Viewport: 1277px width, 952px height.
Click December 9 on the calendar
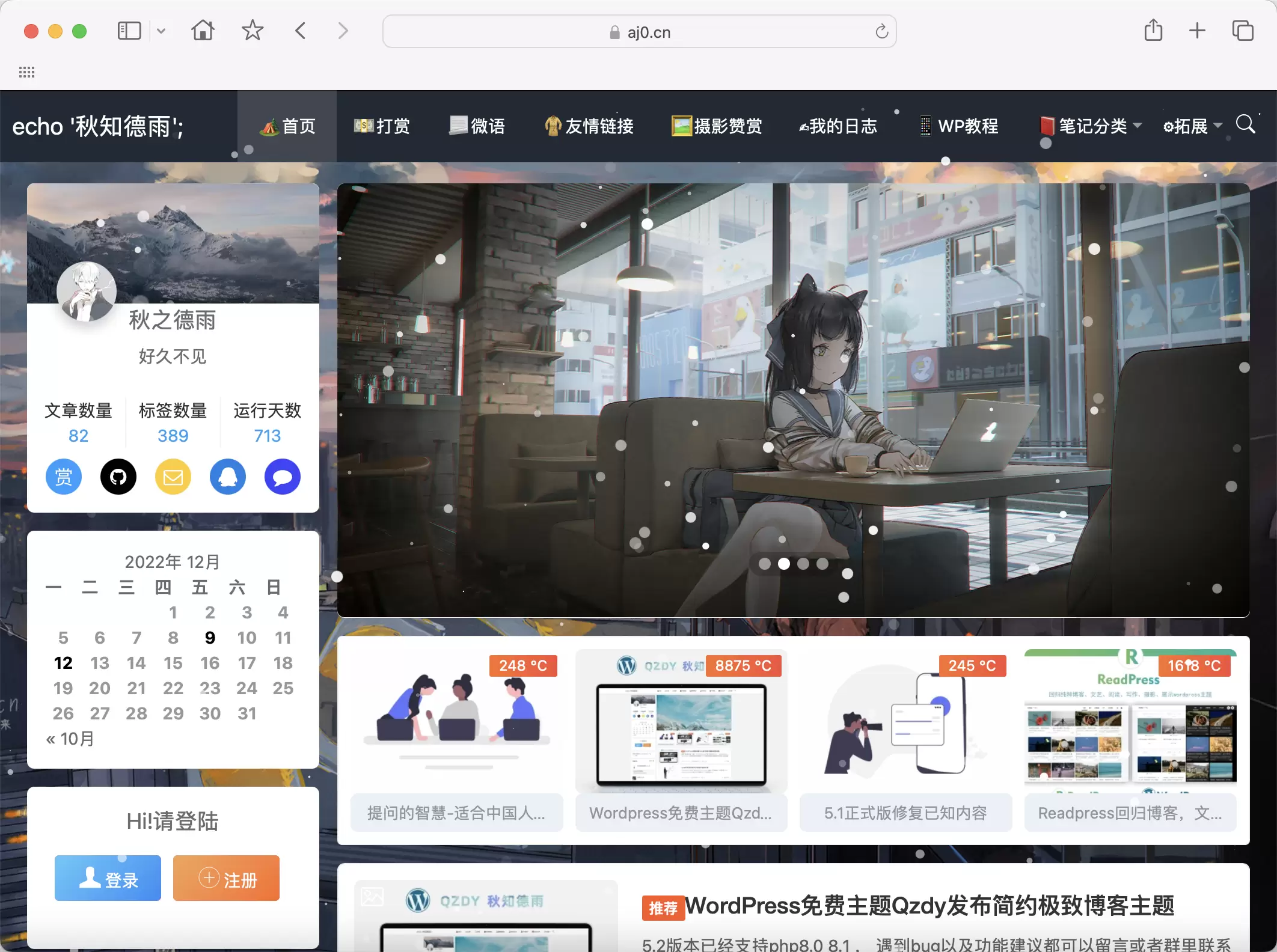click(210, 638)
